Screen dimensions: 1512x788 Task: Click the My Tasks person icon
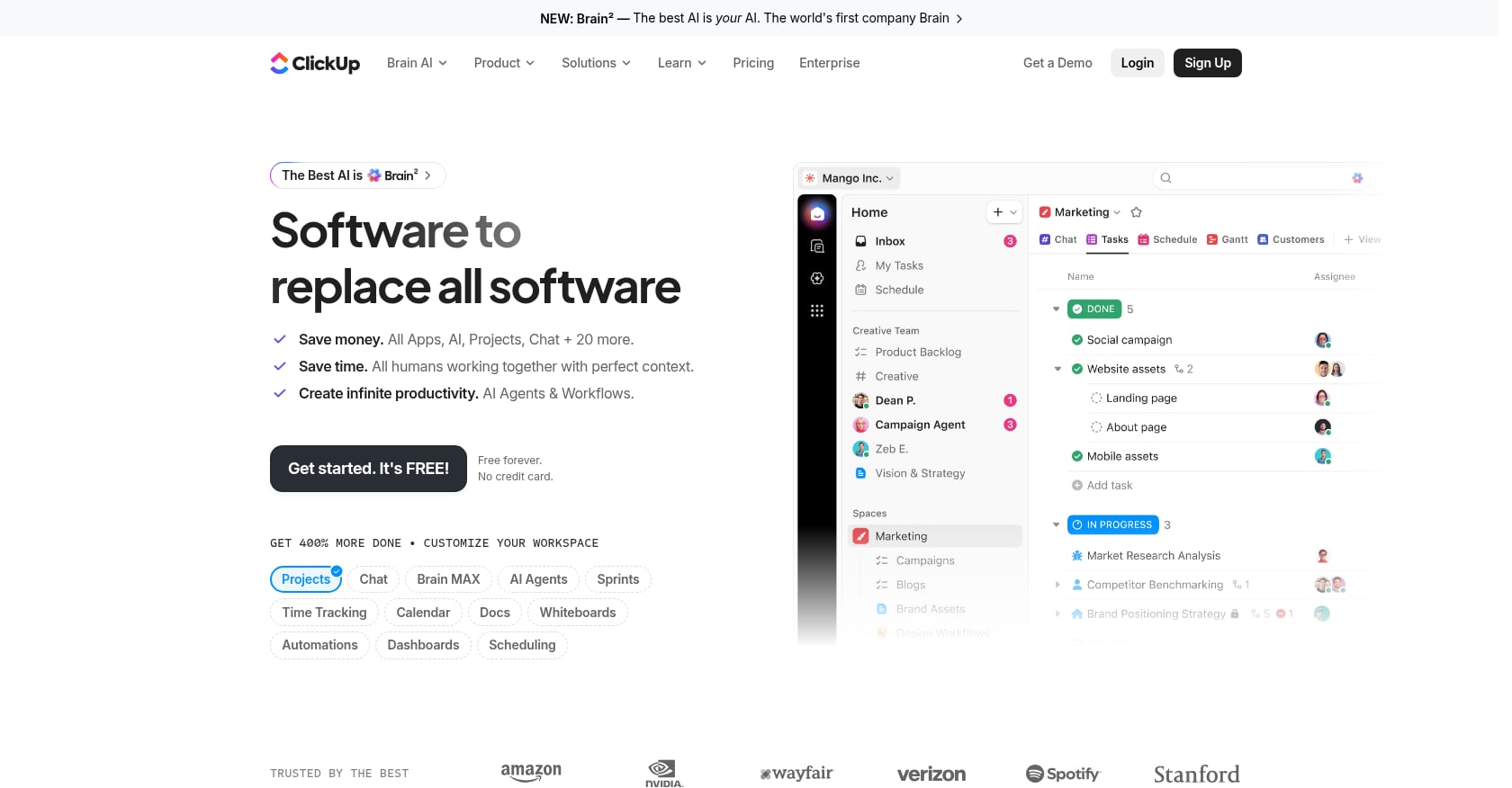coord(860,265)
